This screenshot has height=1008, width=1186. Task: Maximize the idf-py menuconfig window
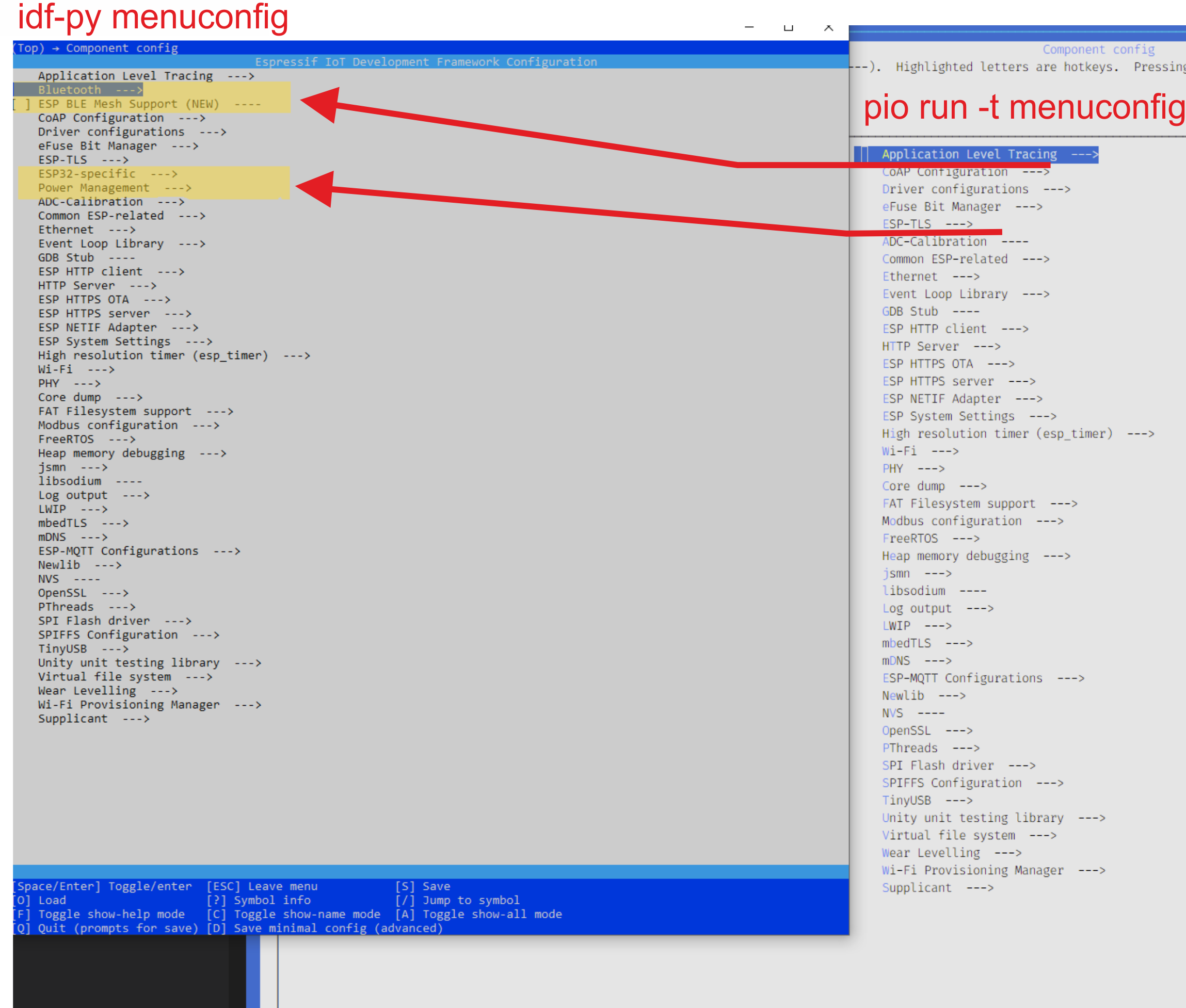(789, 27)
